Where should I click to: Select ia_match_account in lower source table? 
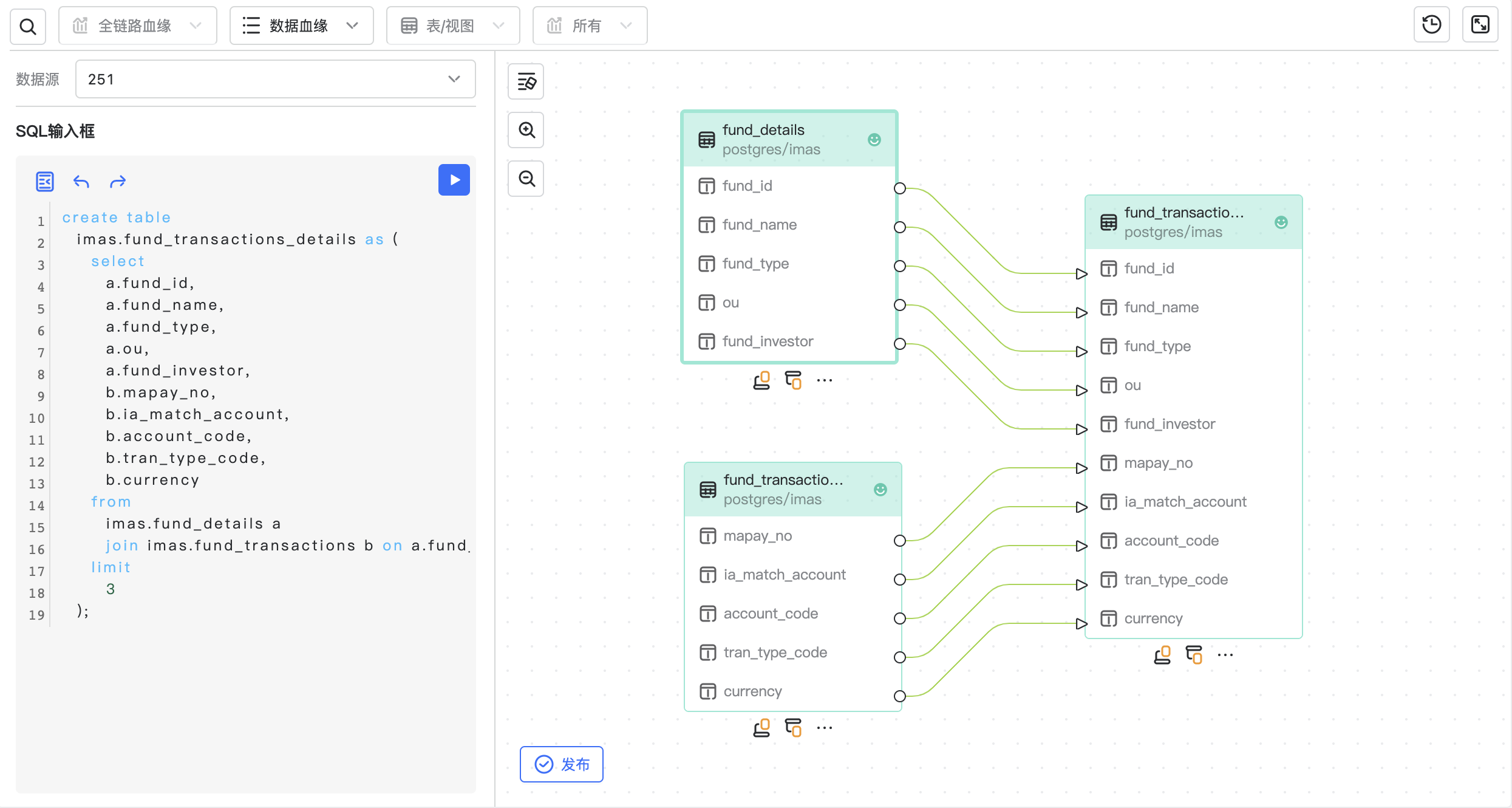point(793,575)
